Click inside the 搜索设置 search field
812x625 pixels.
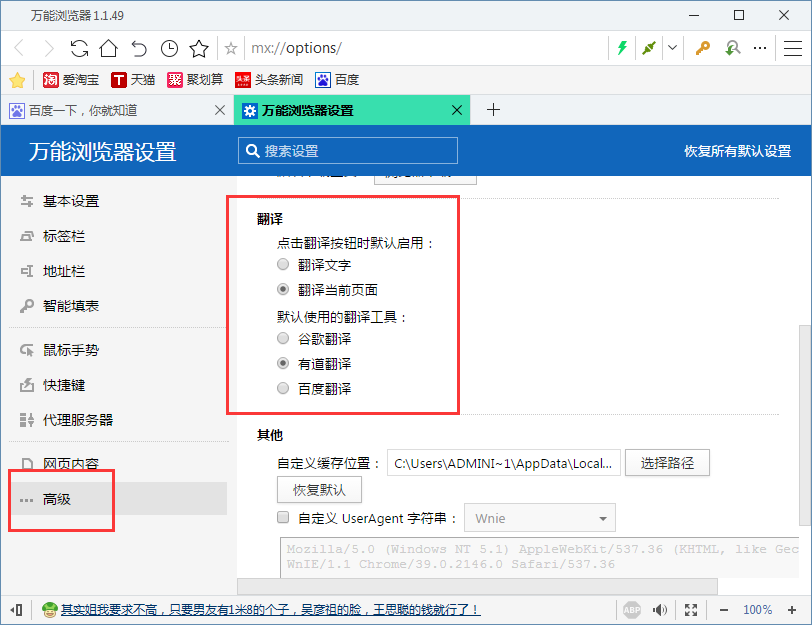[346, 151]
